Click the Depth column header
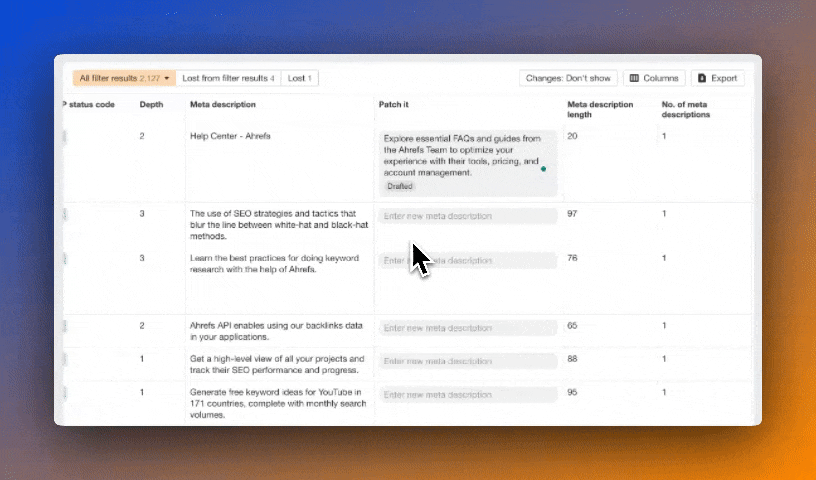This screenshot has width=816, height=480. (x=151, y=104)
